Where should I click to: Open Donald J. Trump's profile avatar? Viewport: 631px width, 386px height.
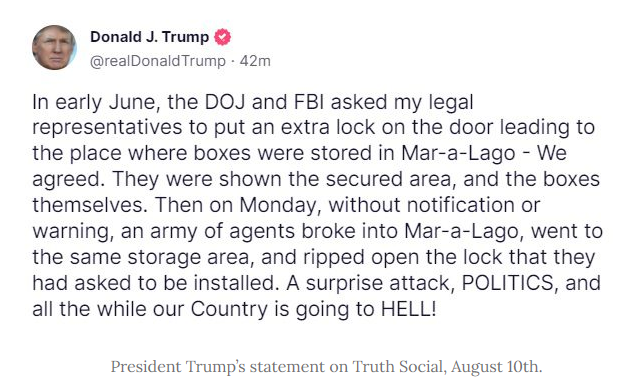54,47
